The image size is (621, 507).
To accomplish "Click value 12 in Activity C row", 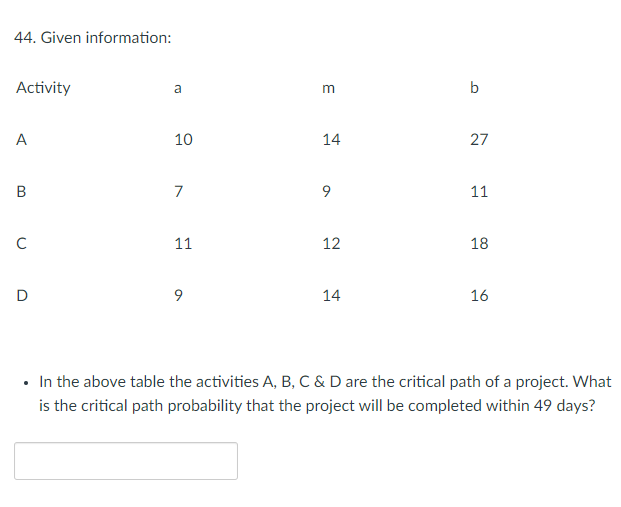I will (x=331, y=244).
